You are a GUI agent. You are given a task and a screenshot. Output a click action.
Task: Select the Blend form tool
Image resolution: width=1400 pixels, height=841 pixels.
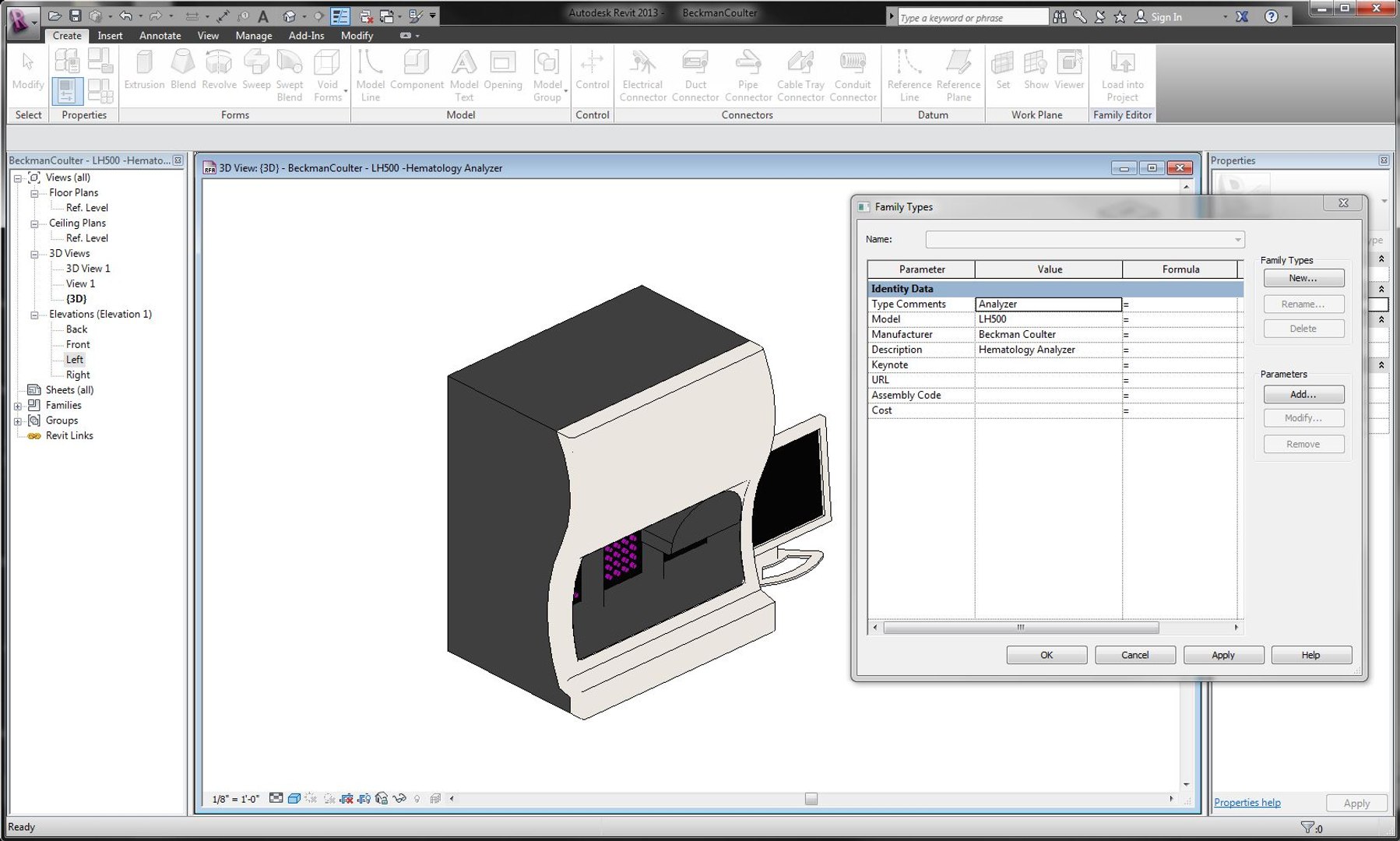[183, 70]
